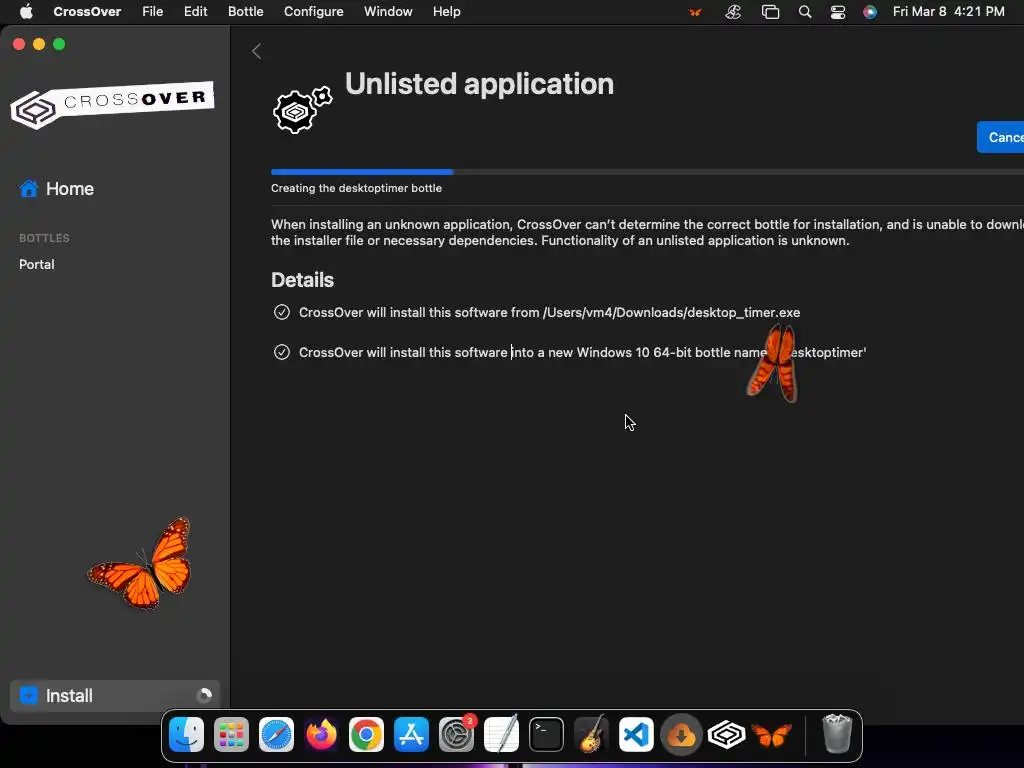Open System Settings from the dock
1024x768 pixels.
coord(456,735)
